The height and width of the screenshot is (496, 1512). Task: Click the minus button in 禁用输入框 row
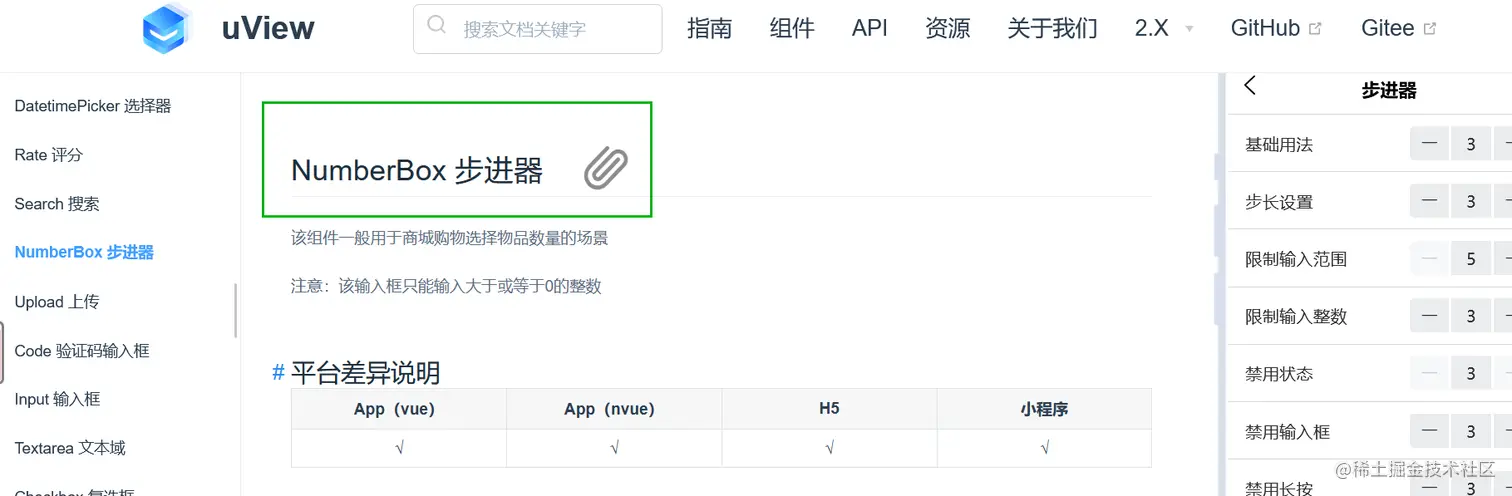pos(1429,431)
